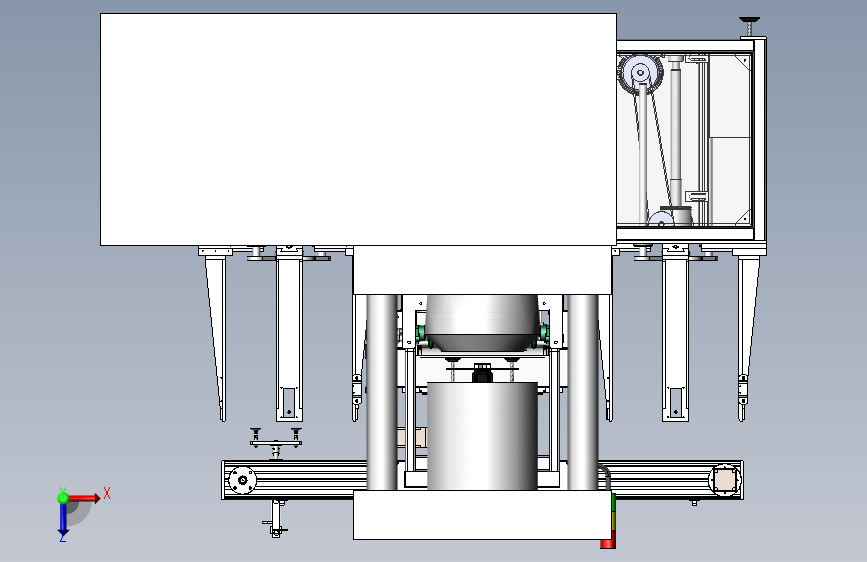Select the conical bowl above the cylinder

coord(482,323)
